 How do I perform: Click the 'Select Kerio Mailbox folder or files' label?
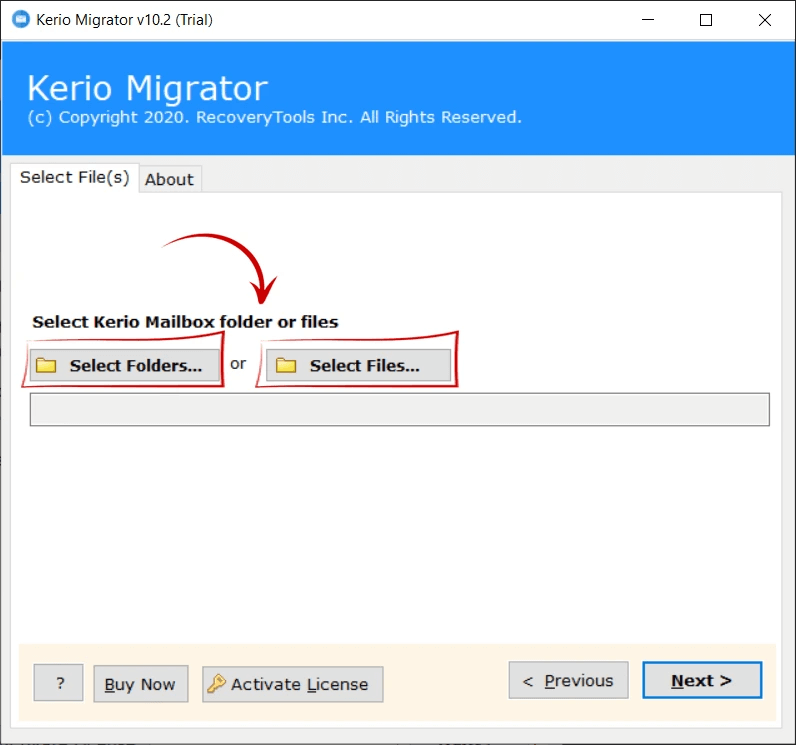pos(185,322)
